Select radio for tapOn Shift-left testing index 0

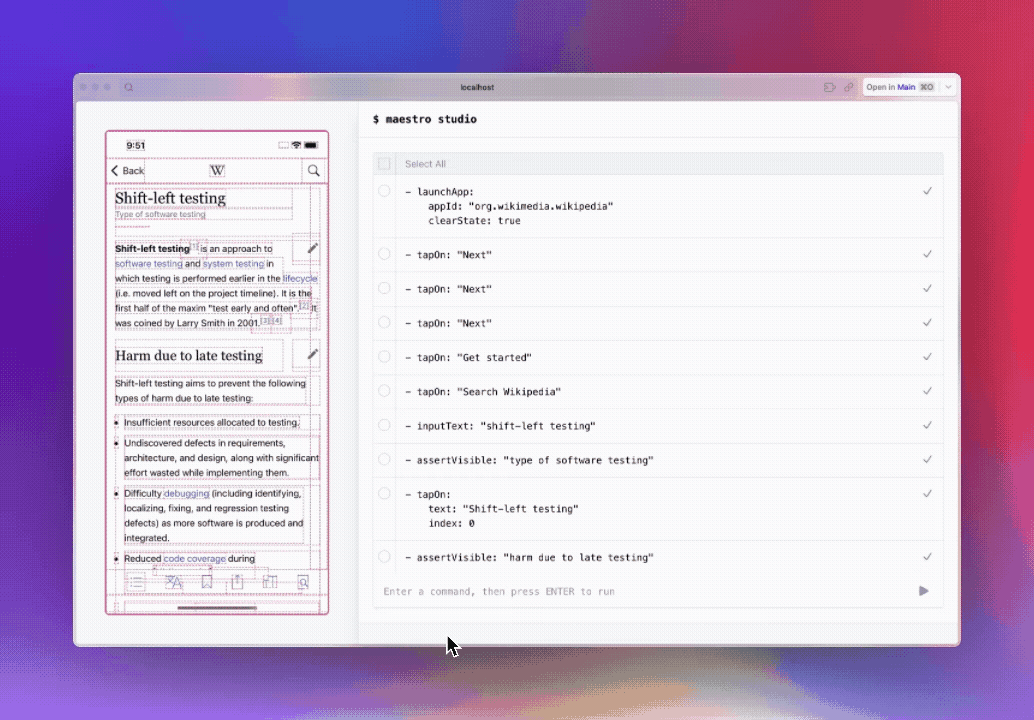[x=384, y=494]
